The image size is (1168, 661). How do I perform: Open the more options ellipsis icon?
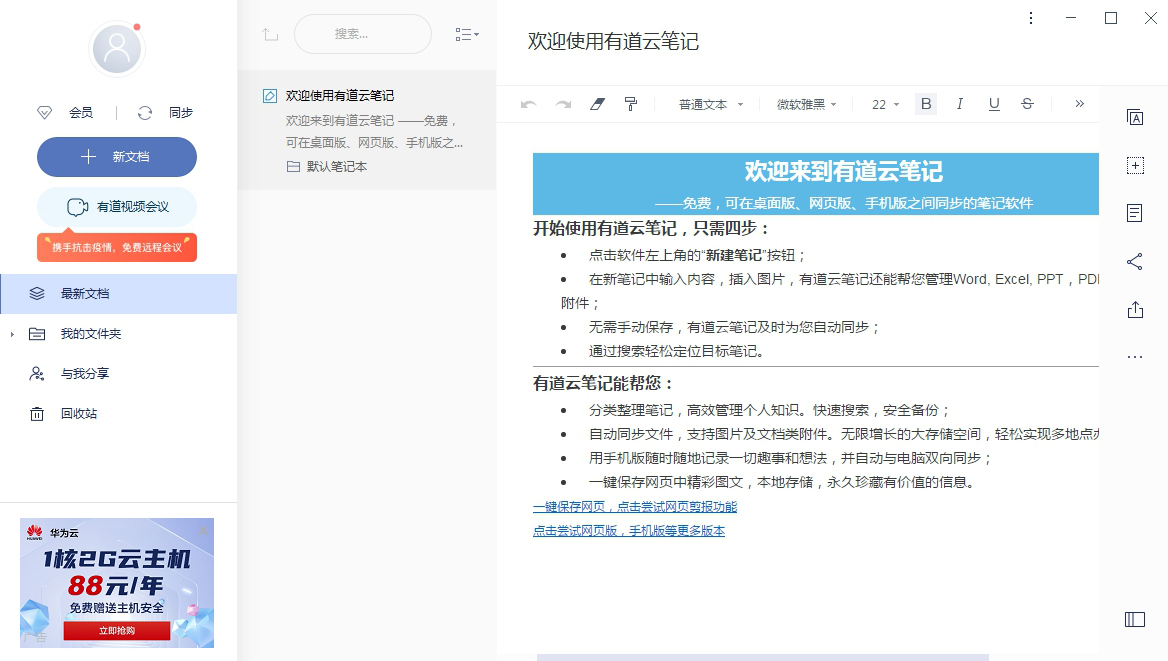tap(1135, 356)
